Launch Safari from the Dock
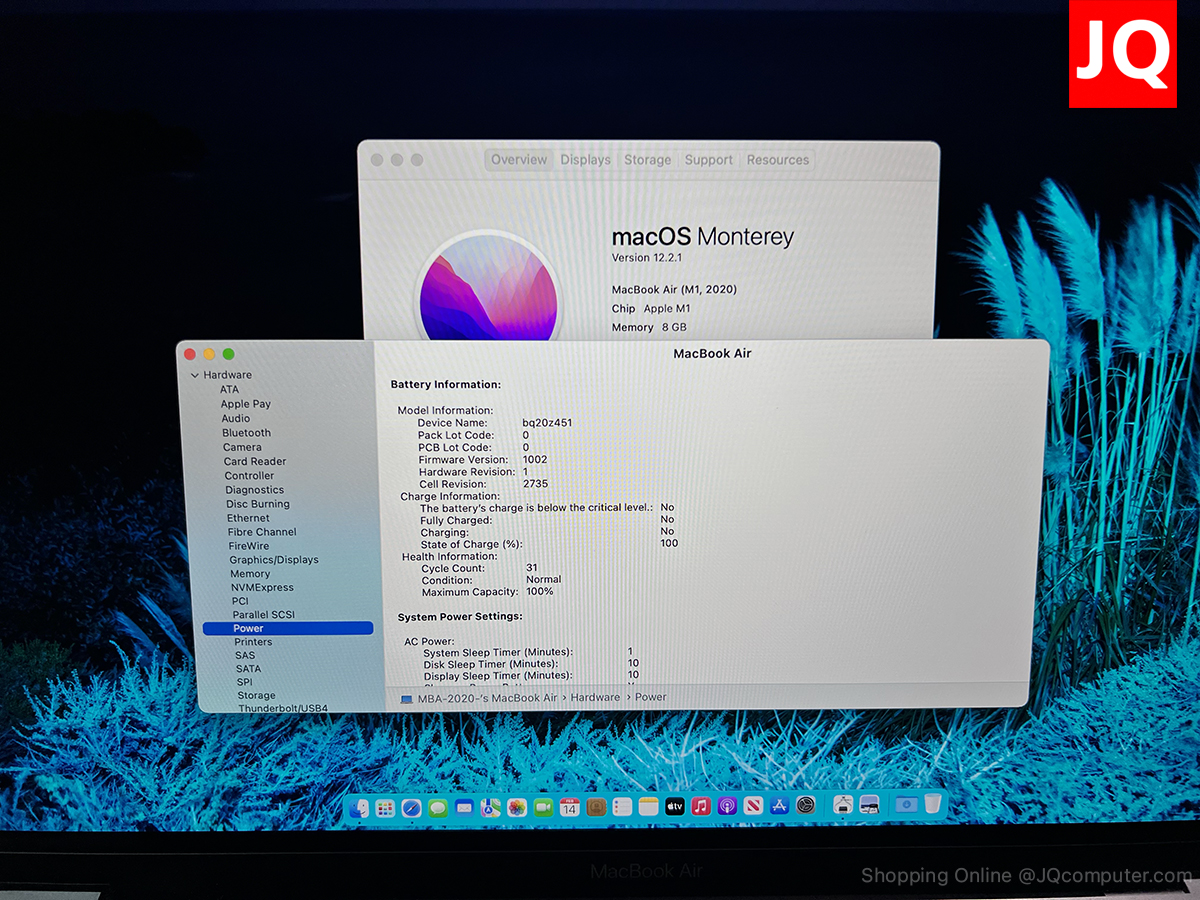This screenshot has width=1200, height=900. (411, 807)
